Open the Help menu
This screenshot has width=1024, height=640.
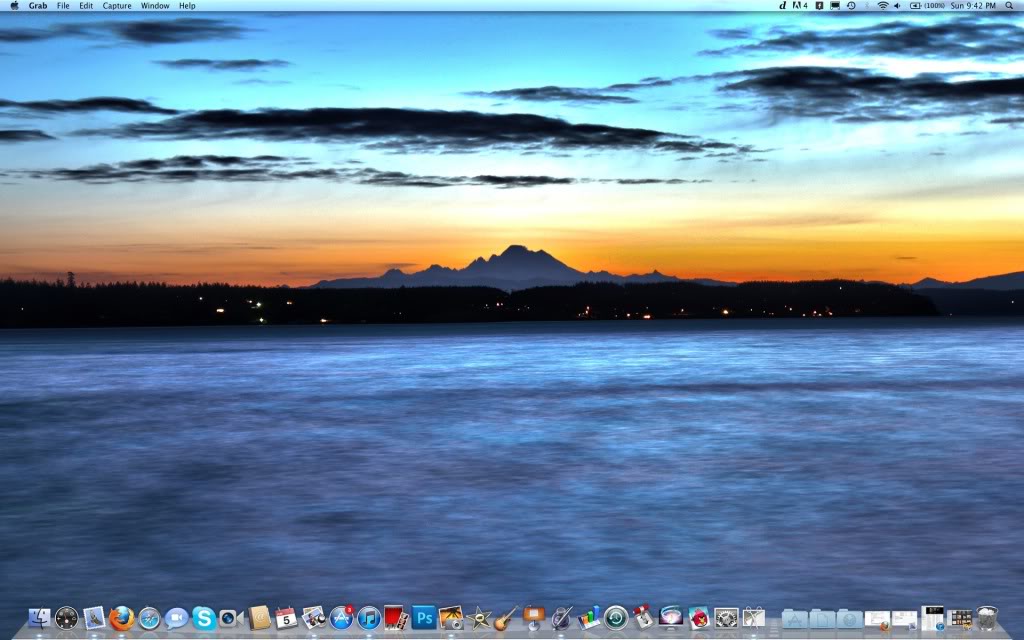coord(187,5)
